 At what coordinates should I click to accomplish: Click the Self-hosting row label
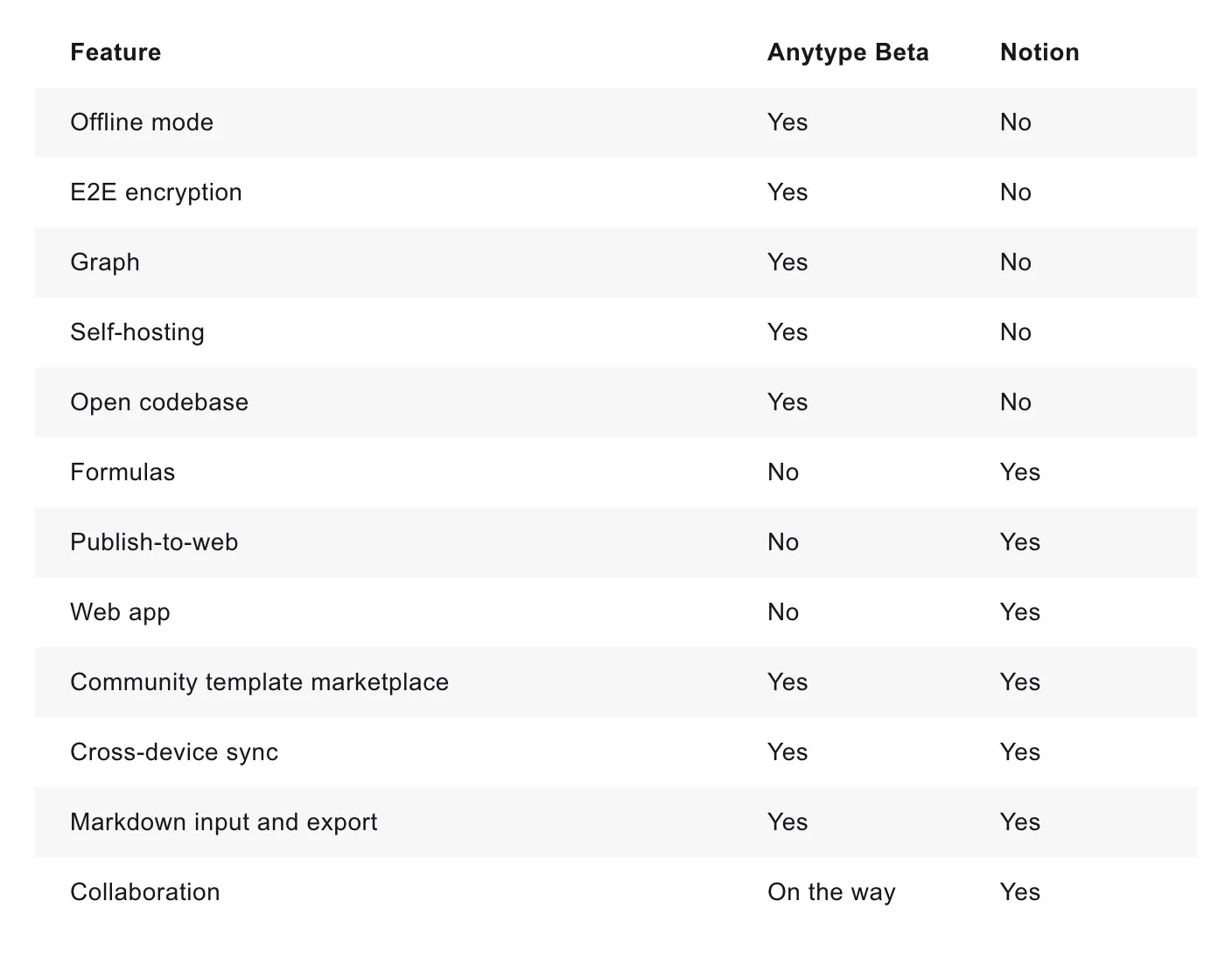point(137,332)
